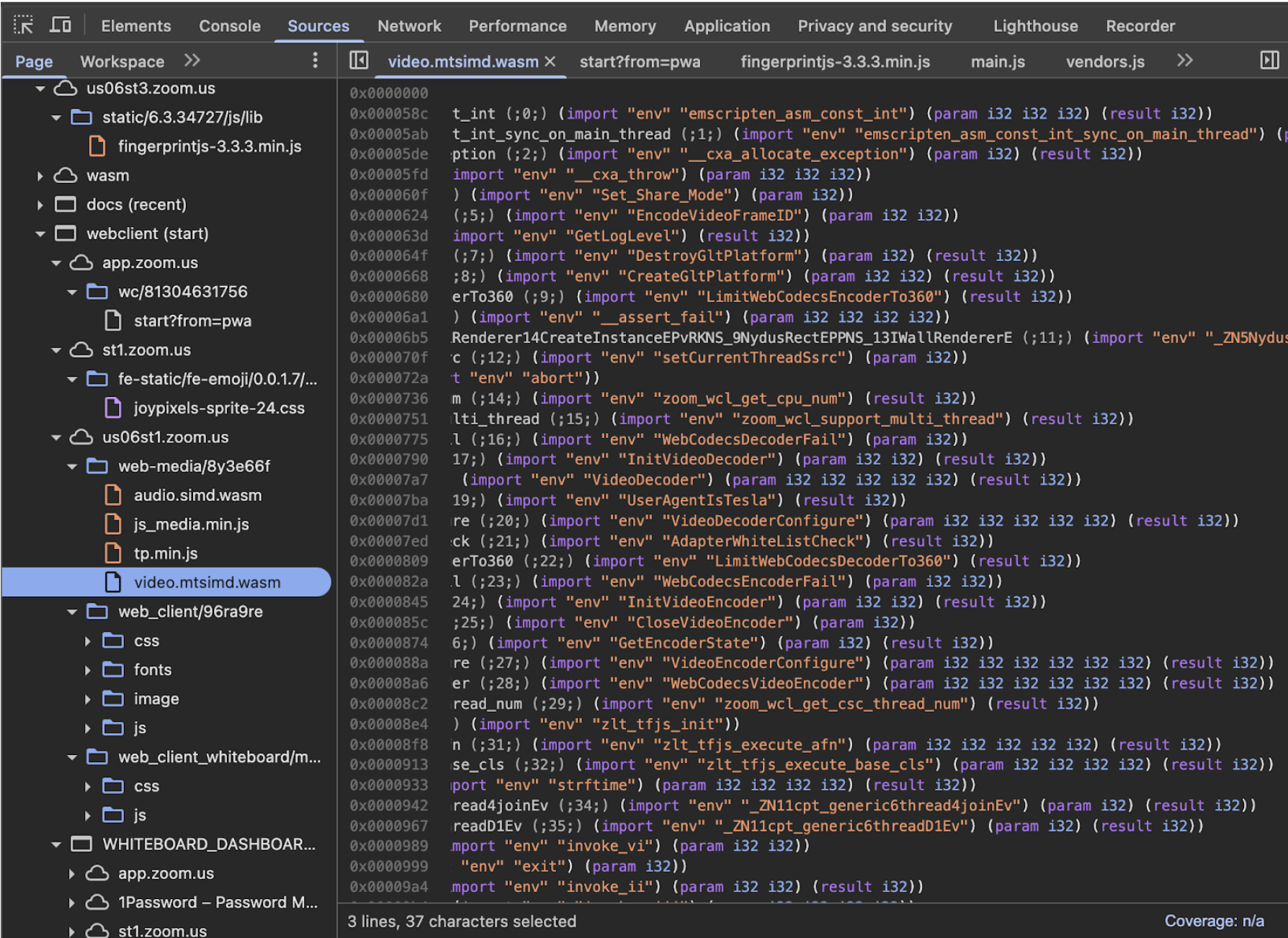
Task: Close the video.mtsimd.wasm editor tab
Action: pyautogui.click(x=550, y=61)
